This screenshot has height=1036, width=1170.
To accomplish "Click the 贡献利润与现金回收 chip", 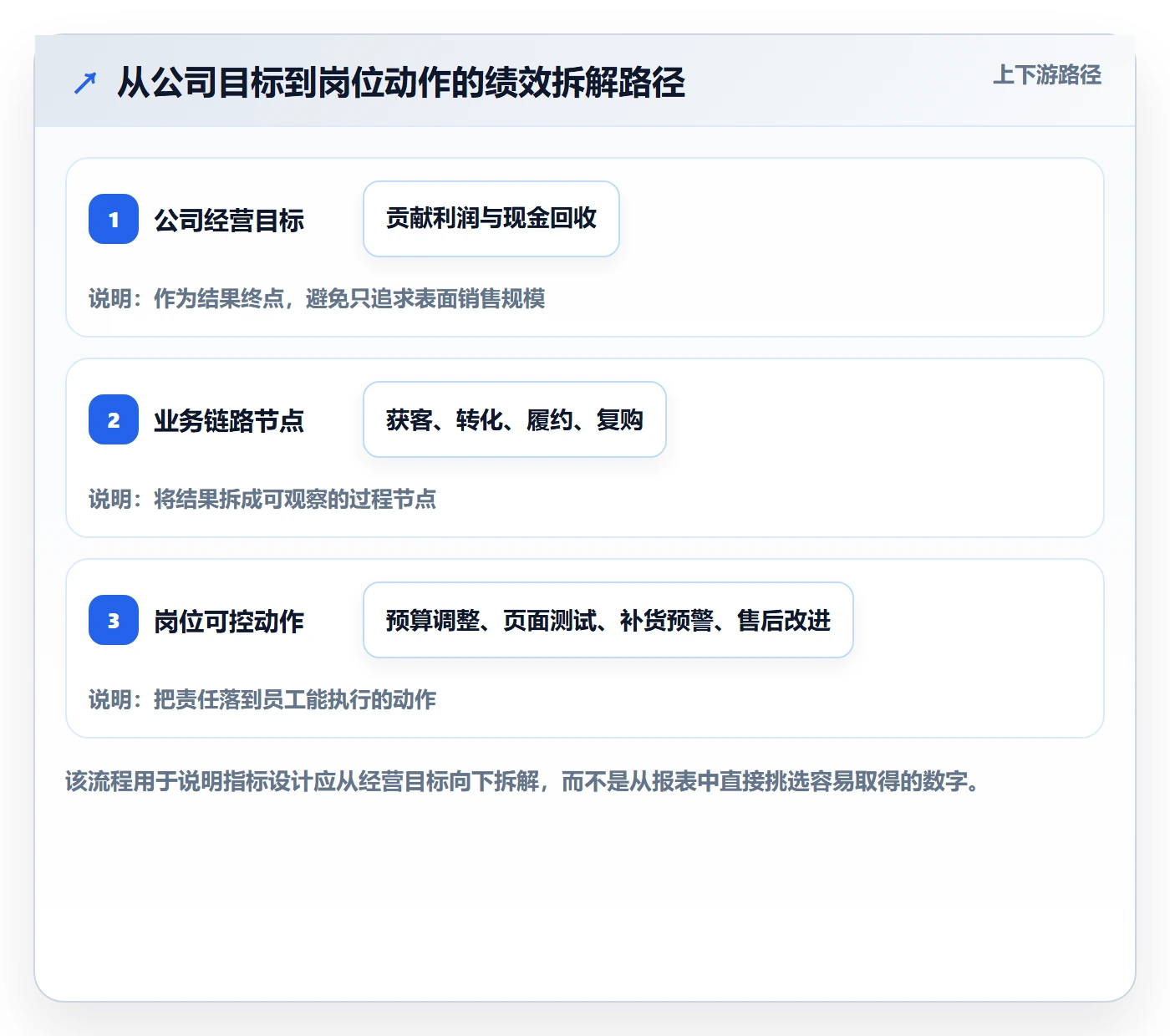I will point(491,219).
